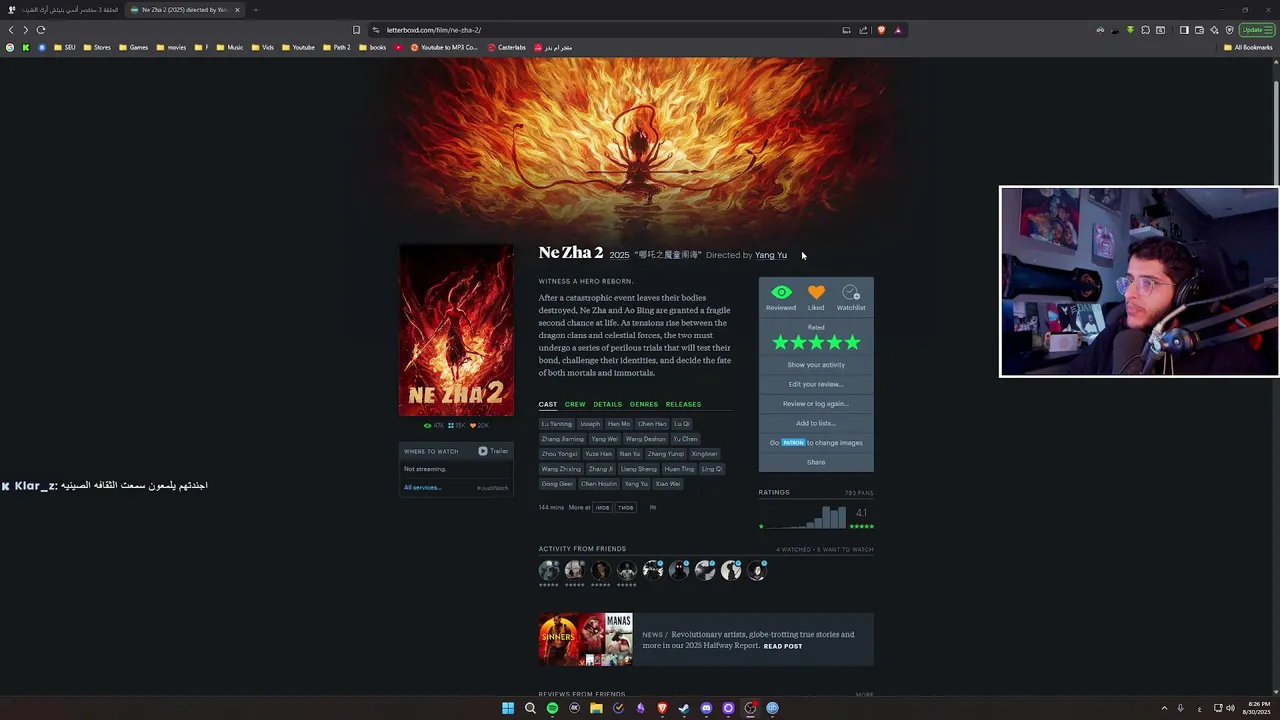Open the TMDB link
The width and height of the screenshot is (1280, 720).
625,508
